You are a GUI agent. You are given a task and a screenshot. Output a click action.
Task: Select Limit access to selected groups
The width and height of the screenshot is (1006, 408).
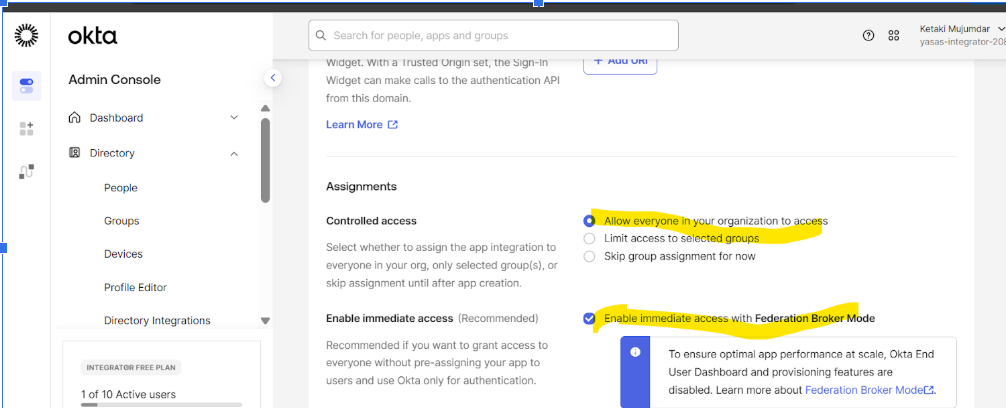pos(590,238)
